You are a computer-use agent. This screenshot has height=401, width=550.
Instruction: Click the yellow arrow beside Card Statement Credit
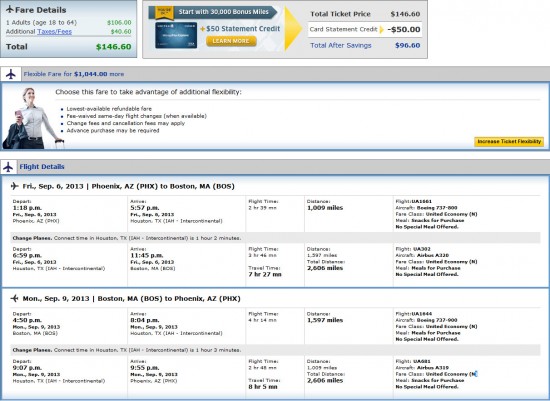tap(382, 29)
